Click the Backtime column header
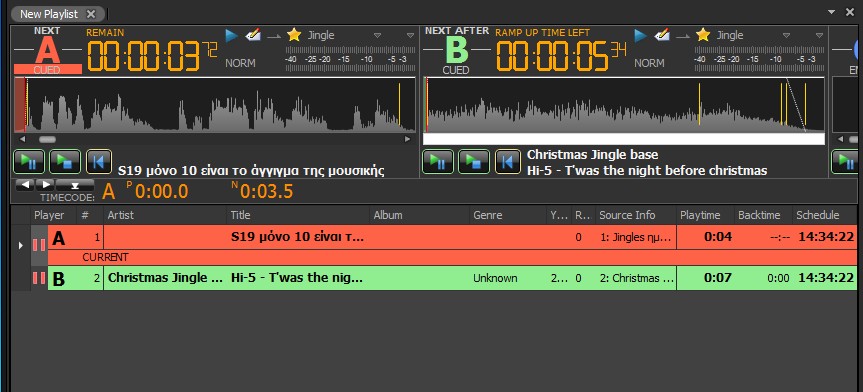Screen dimensions: 863x392 click(x=763, y=215)
